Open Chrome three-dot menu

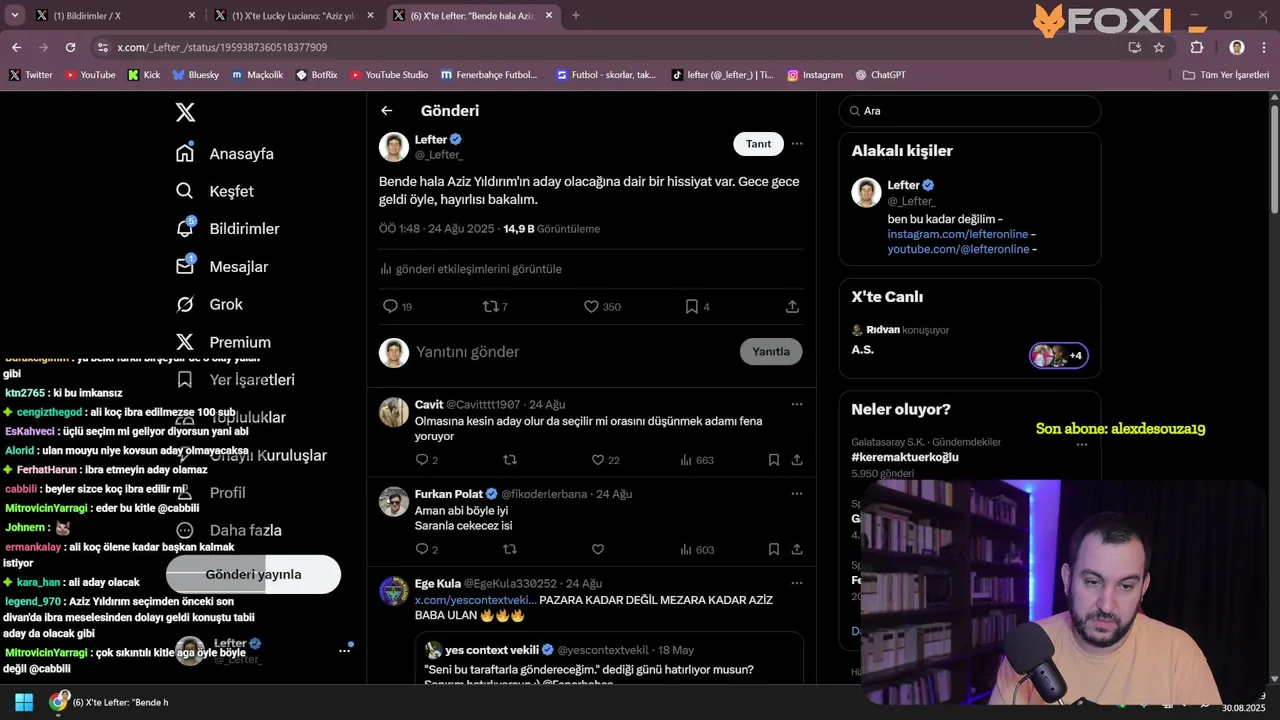pyautogui.click(x=1263, y=47)
